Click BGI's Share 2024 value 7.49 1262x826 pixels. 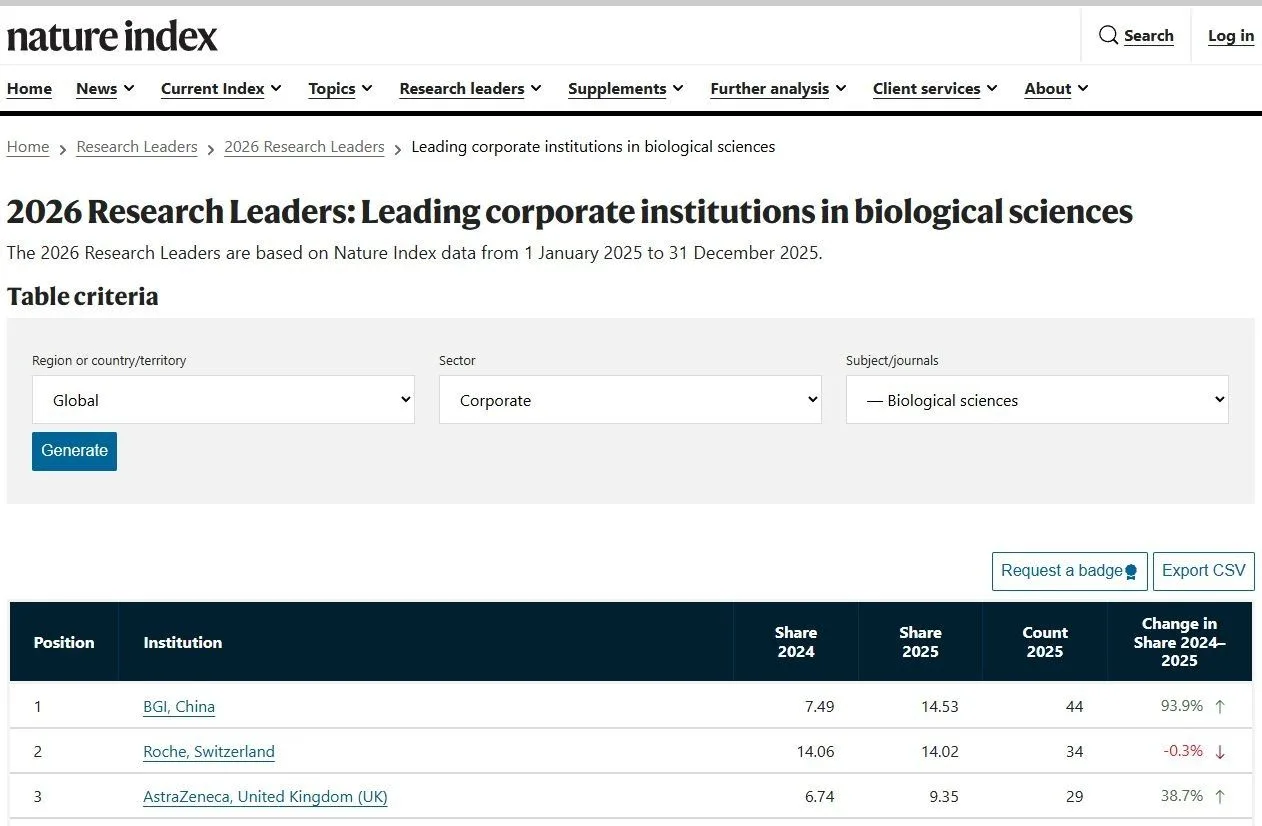[819, 707]
